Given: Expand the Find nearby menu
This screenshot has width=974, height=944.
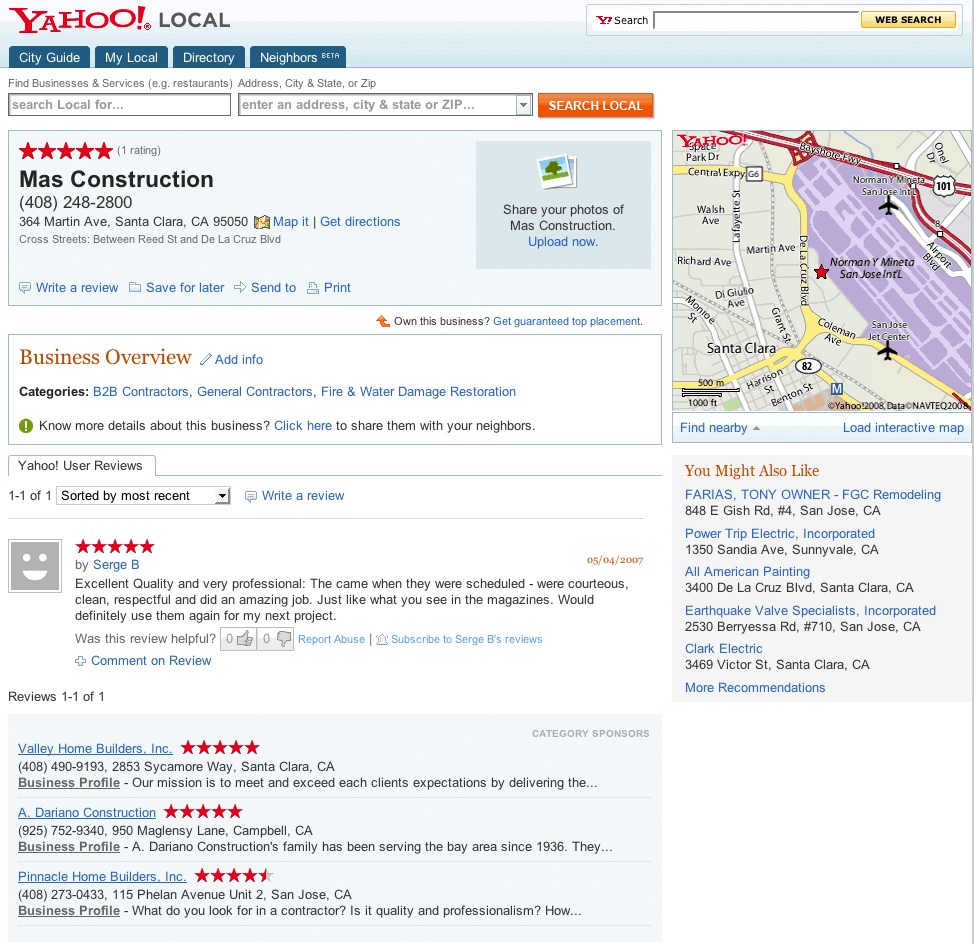Looking at the screenshot, I should (720, 428).
